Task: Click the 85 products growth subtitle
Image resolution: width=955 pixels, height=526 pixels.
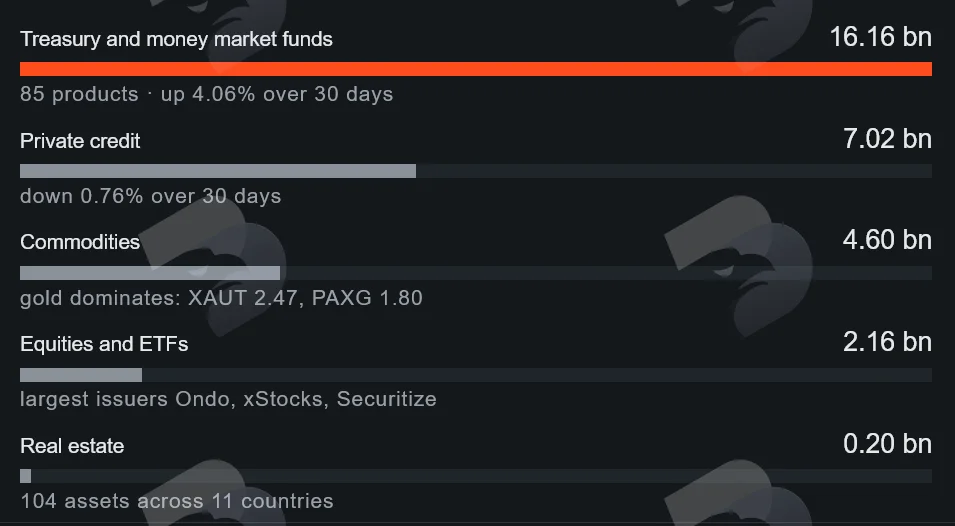Action: [x=206, y=94]
